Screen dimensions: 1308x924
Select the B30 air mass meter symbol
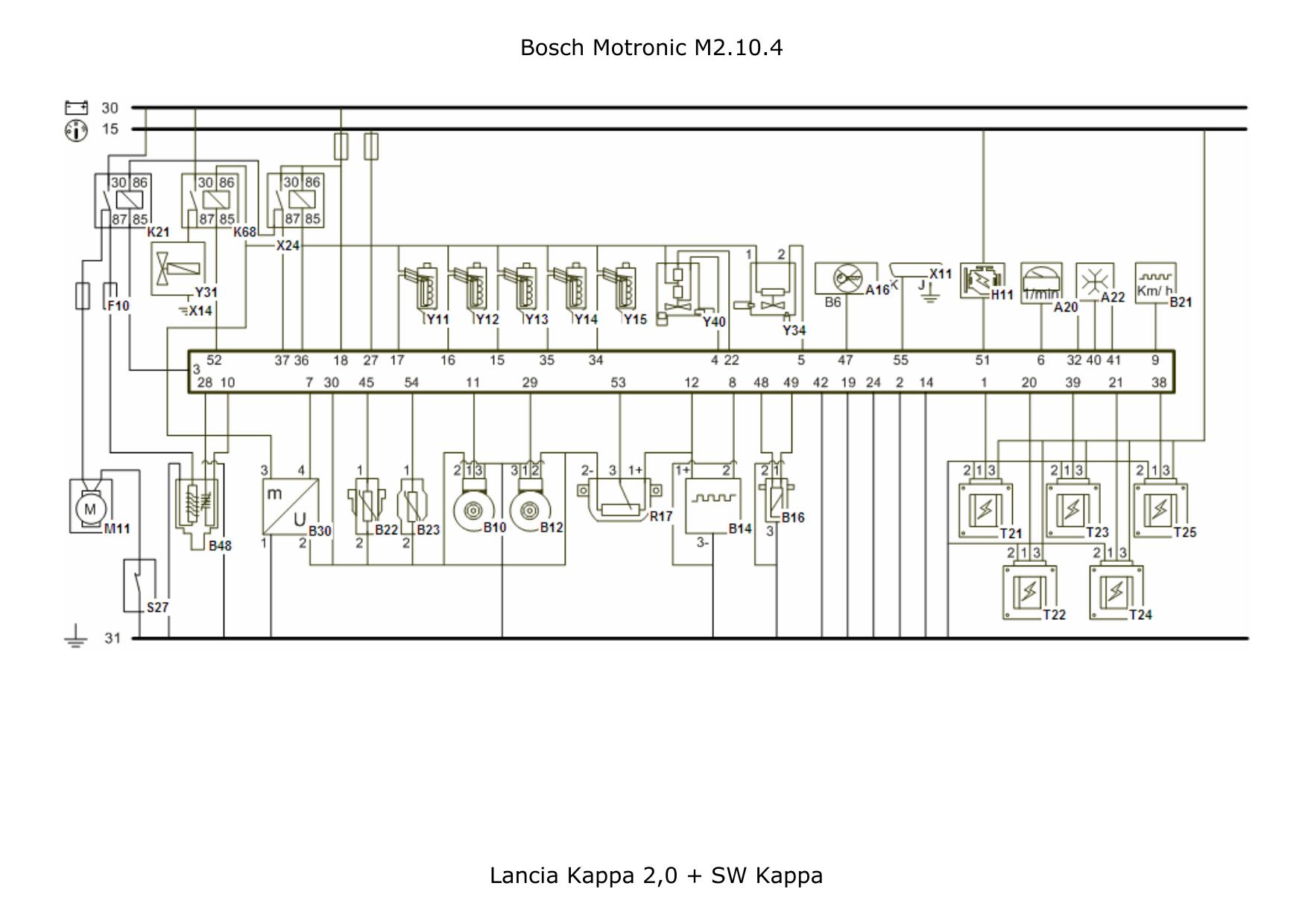point(291,506)
